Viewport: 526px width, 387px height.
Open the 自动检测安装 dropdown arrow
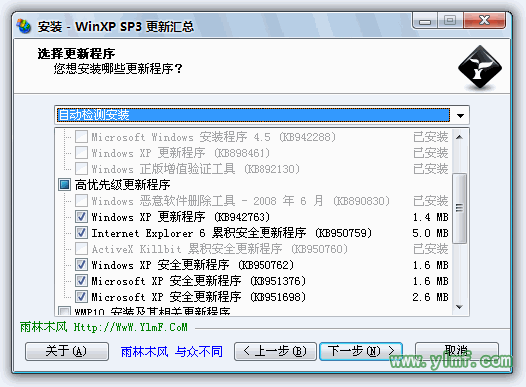pos(460,116)
